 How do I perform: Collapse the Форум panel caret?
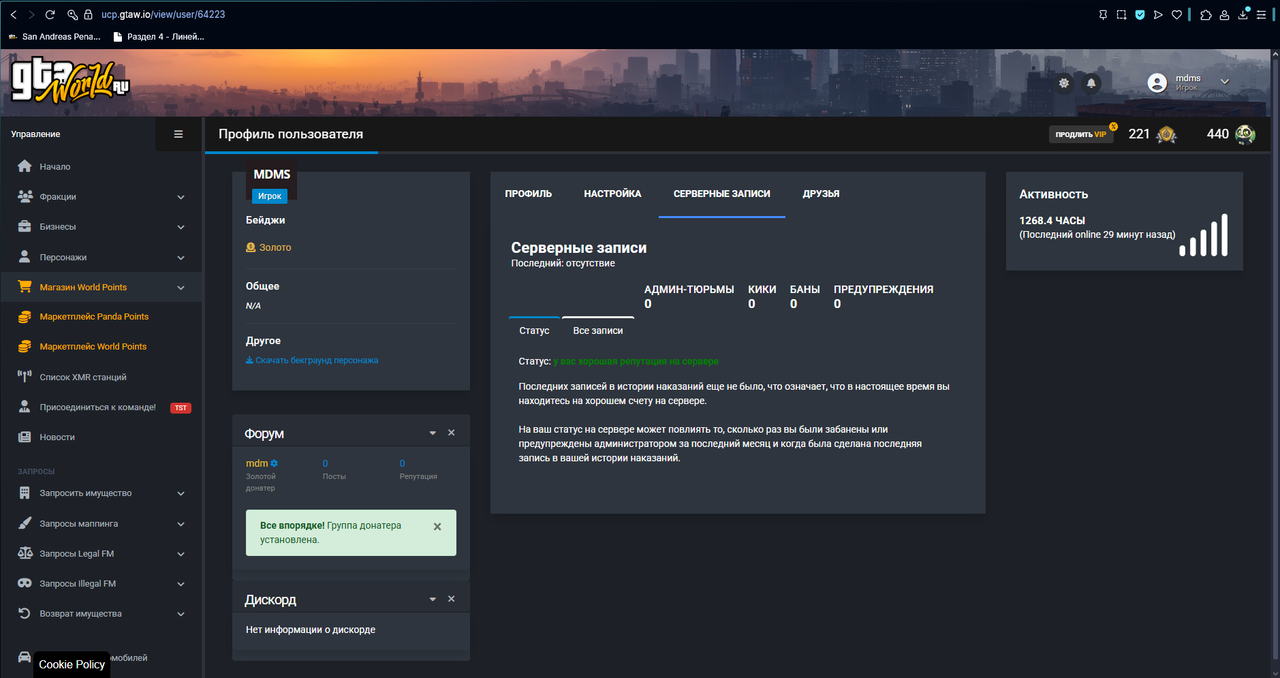[x=433, y=433]
